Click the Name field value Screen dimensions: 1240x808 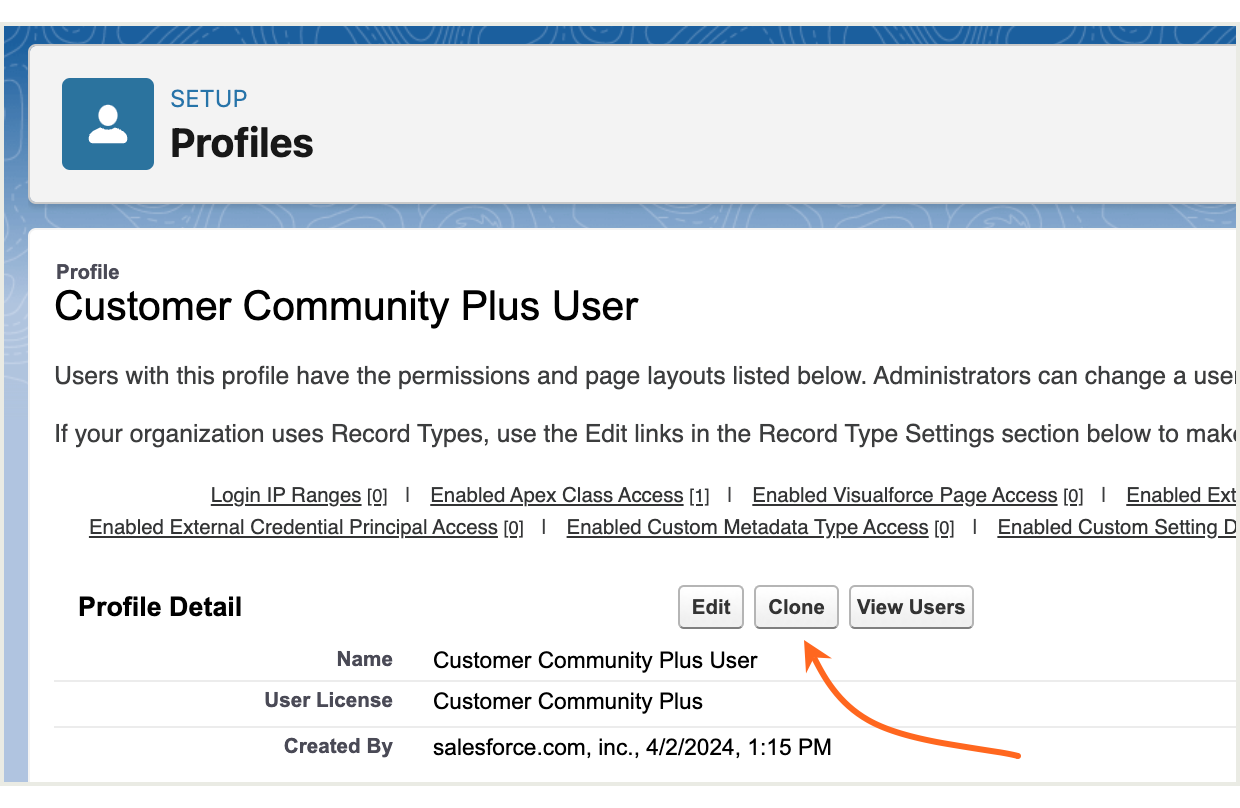click(x=595, y=660)
